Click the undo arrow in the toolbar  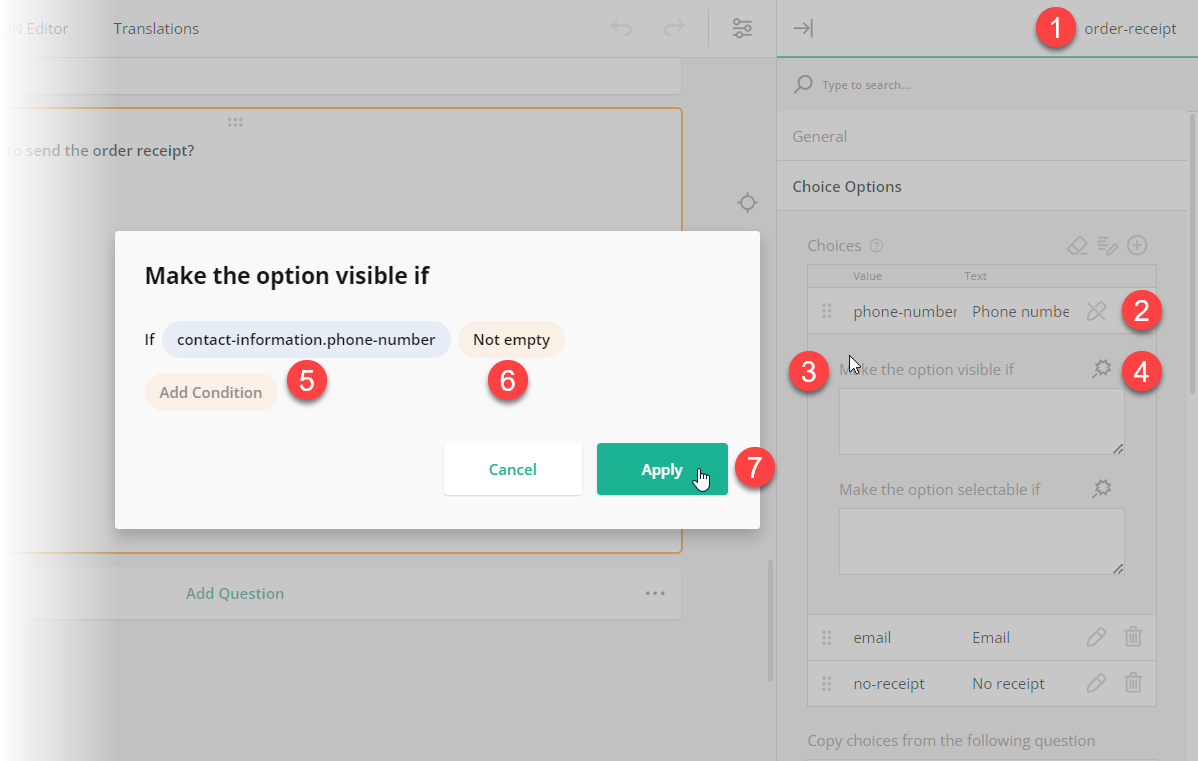pos(621,28)
